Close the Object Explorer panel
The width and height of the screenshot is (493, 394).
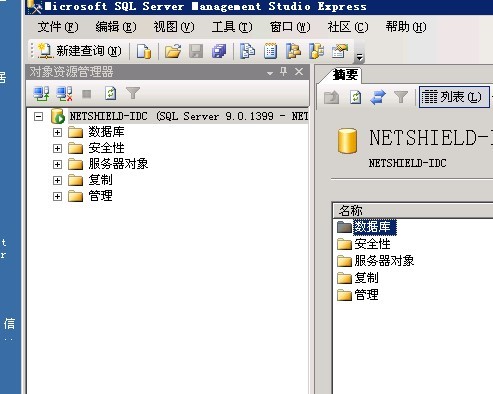pyautogui.click(x=299, y=72)
